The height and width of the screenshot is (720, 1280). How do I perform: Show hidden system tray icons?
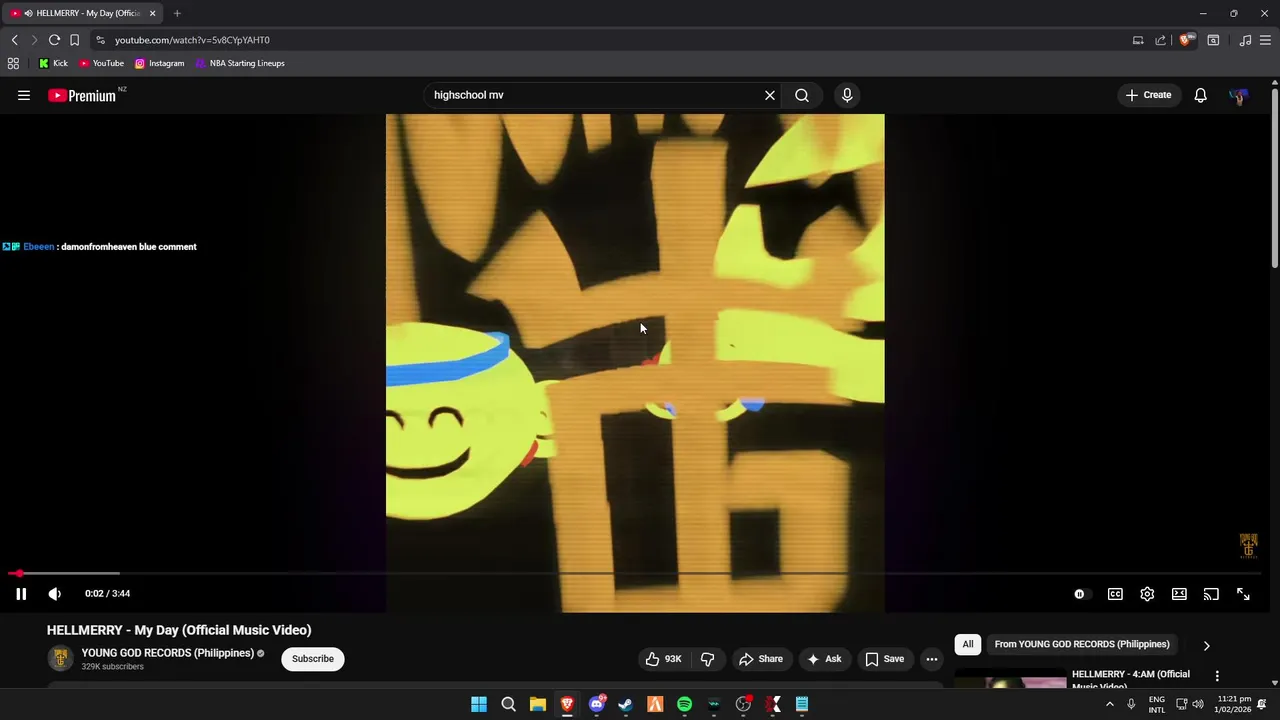[1109, 704]
